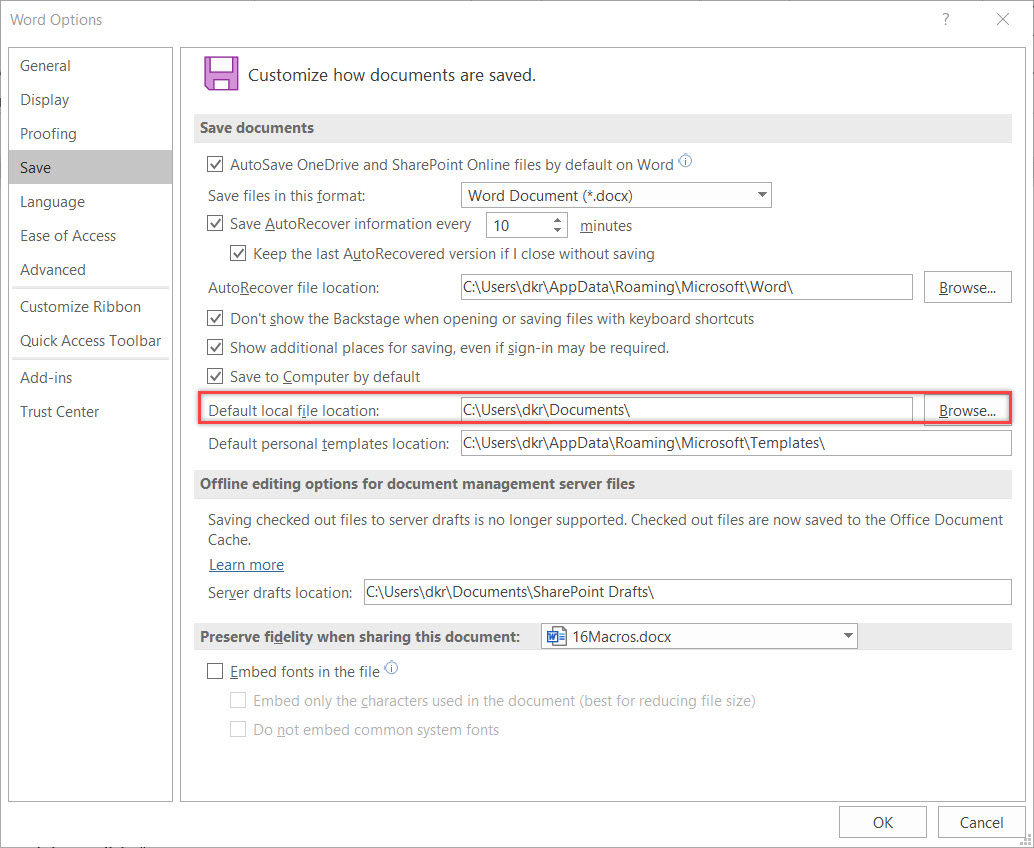The width and height of the screenshot is (1034, 848).
Task: Click the Default personal templates location field
Action: pyautogui.click(x=736, y=443)
